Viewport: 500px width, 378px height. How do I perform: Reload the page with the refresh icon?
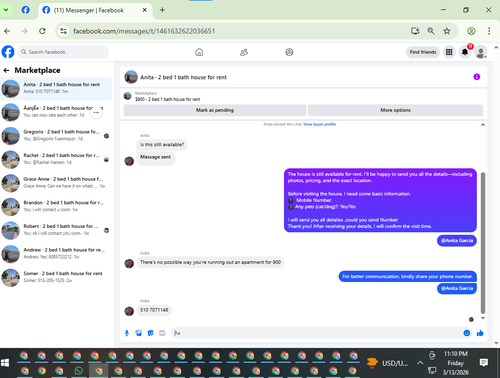pos(42,31)
